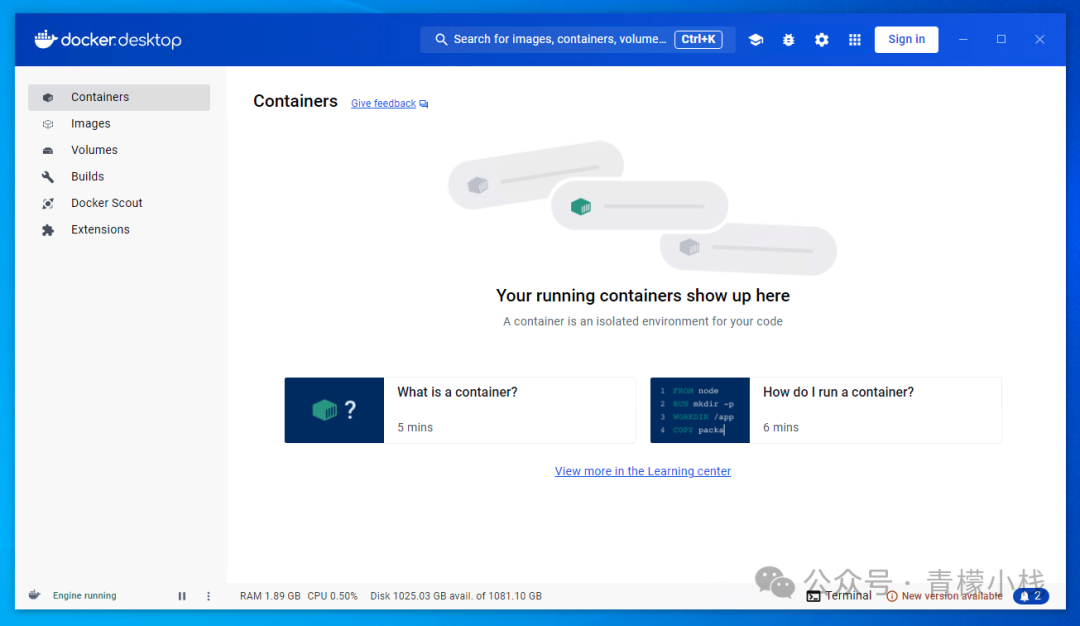Select Images in the sidebar
This screenshot has height=626, width=1080.
click(x=90, y=124)
